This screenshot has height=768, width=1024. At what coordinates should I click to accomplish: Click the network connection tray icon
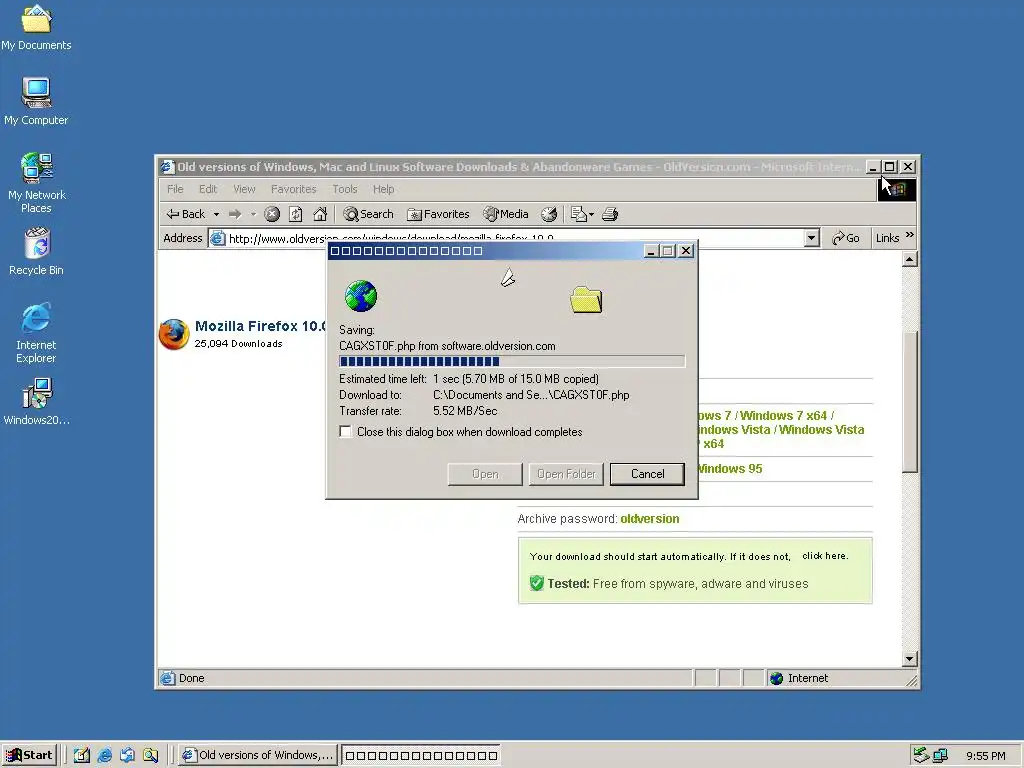click(940, 756)
